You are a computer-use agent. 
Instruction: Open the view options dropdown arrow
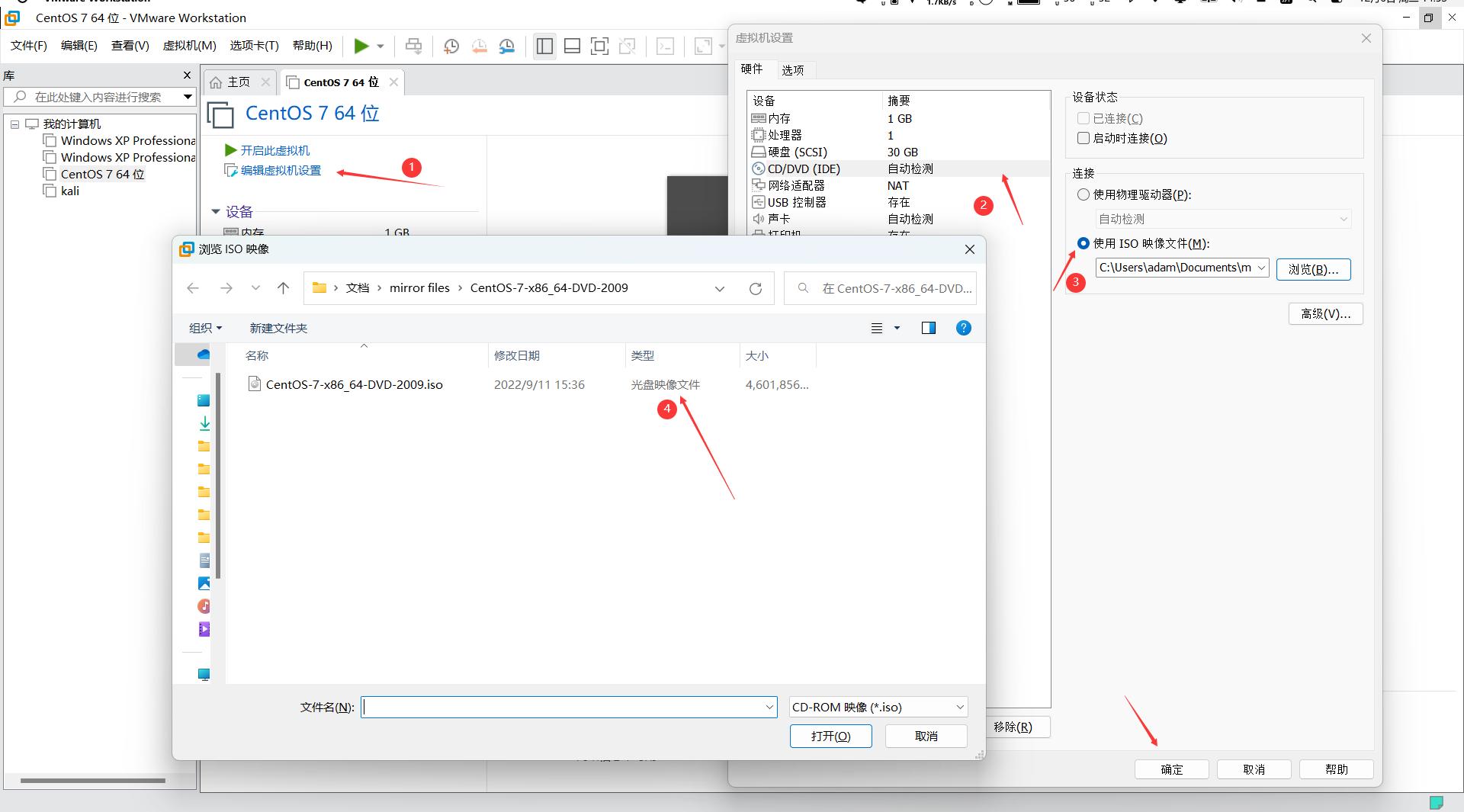coord(897,328)
